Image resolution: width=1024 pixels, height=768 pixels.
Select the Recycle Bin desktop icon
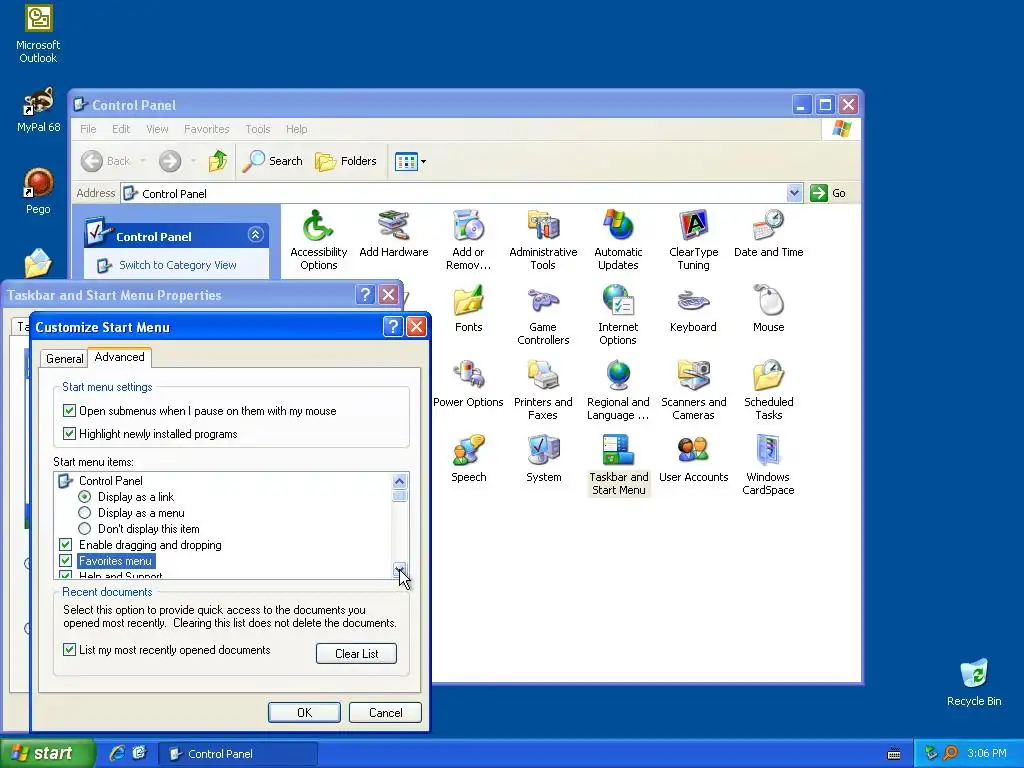click(974, 682)
